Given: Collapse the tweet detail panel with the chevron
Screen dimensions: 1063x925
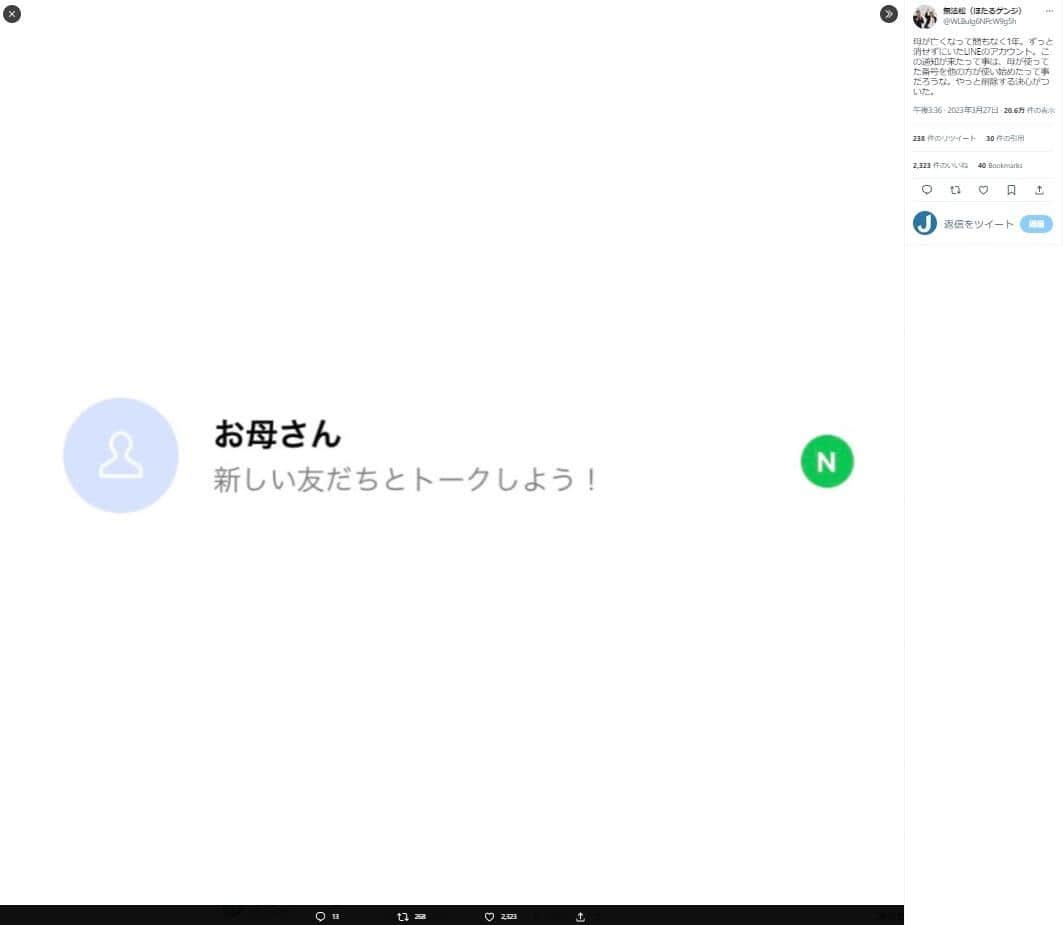Looking at the screenshot, I should pos(888,14).
